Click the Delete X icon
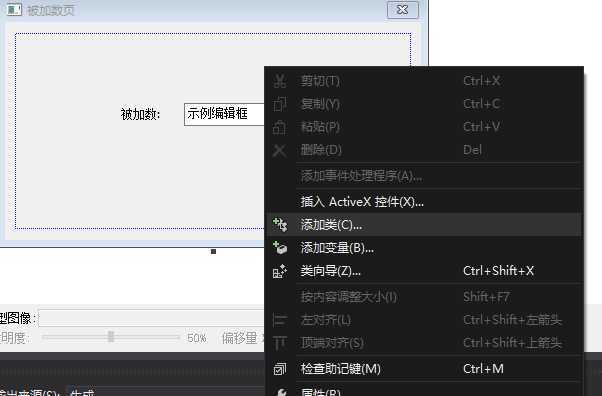The width and height of the screenshot is (602, 396). 280,151
